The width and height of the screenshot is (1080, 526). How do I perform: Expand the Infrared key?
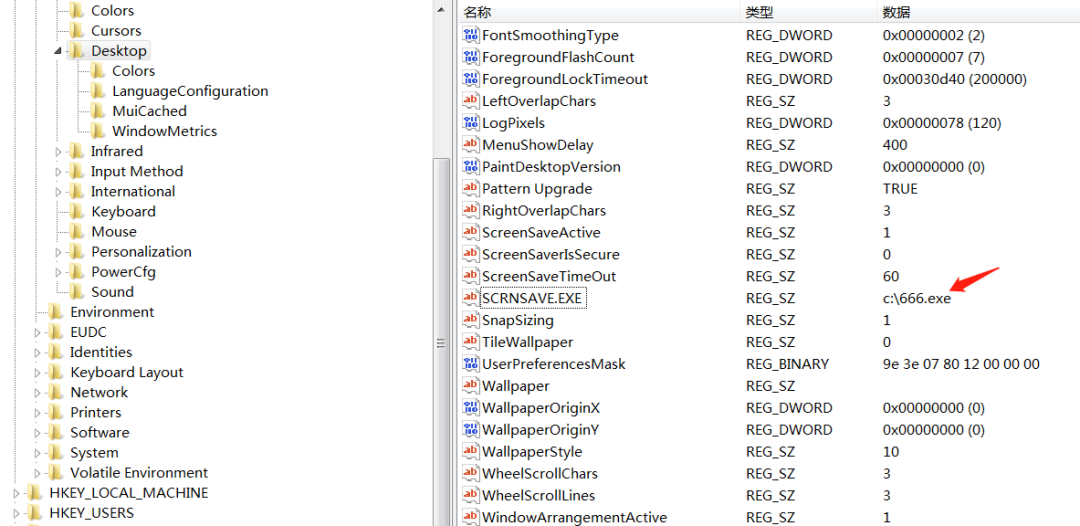click(x=59, y=151)
